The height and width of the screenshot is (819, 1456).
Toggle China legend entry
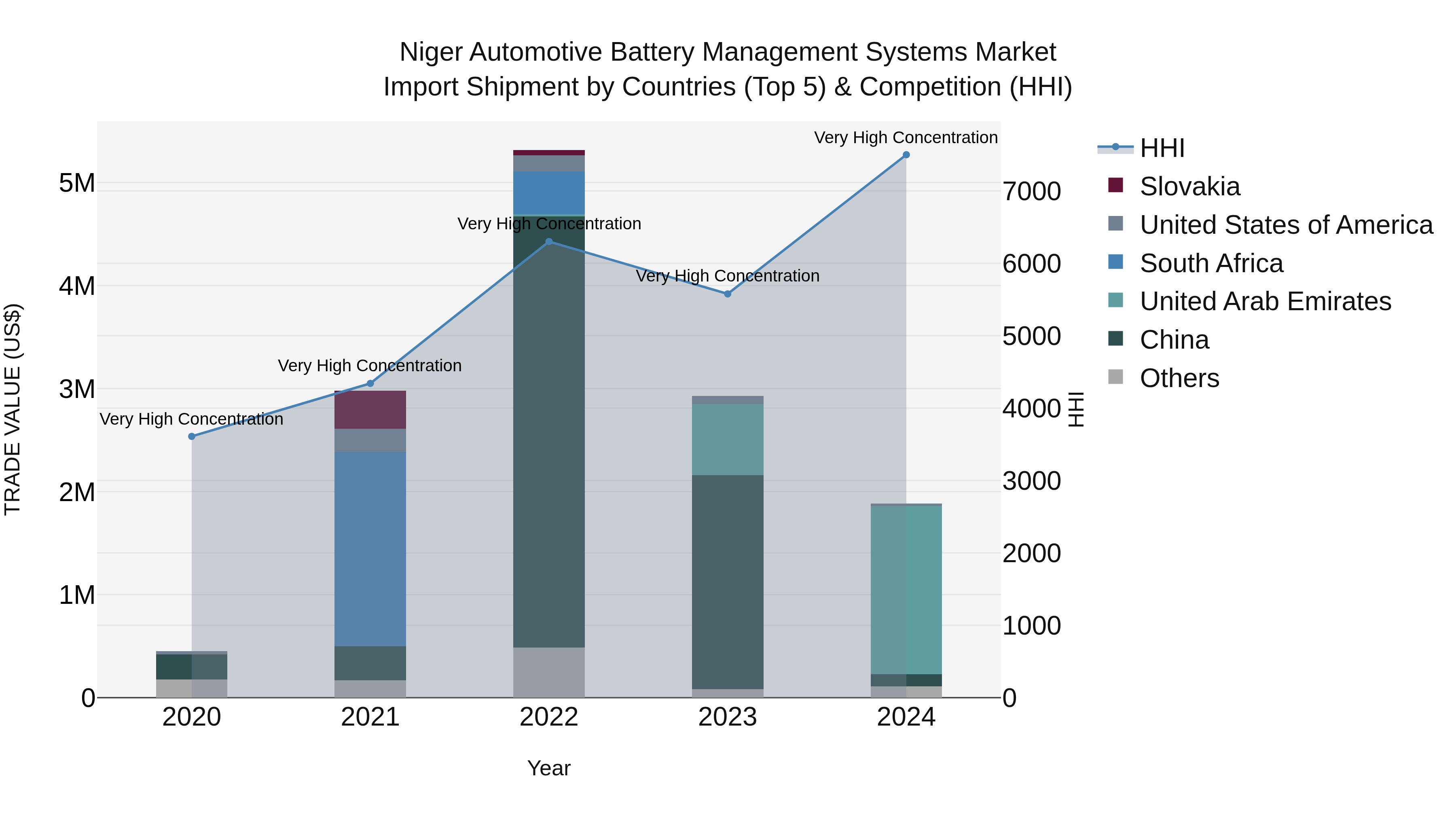coord(1159,340)
